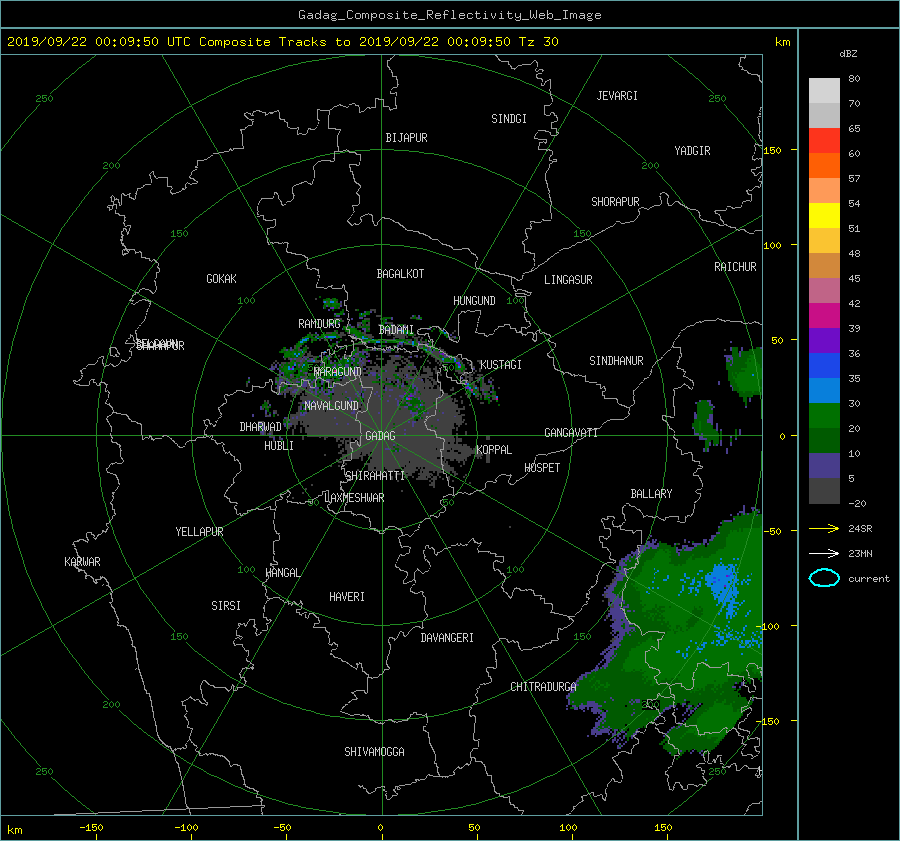The height and width of the screenshot is (841, 900).
Task: Click the HOSPET city label
Action: click(542, 468)
